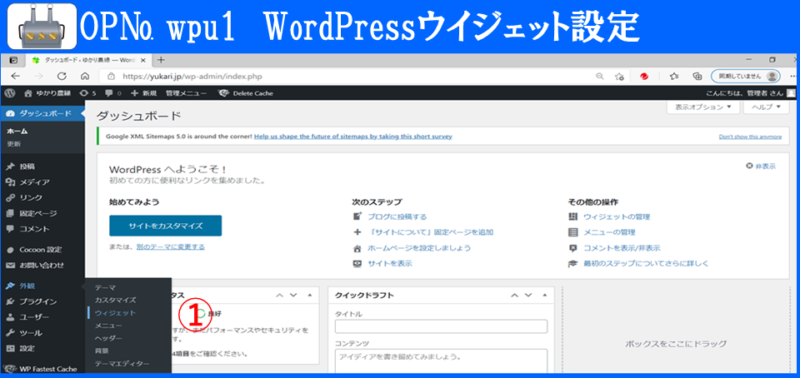Click サイトを表示 link

point(390,264)
